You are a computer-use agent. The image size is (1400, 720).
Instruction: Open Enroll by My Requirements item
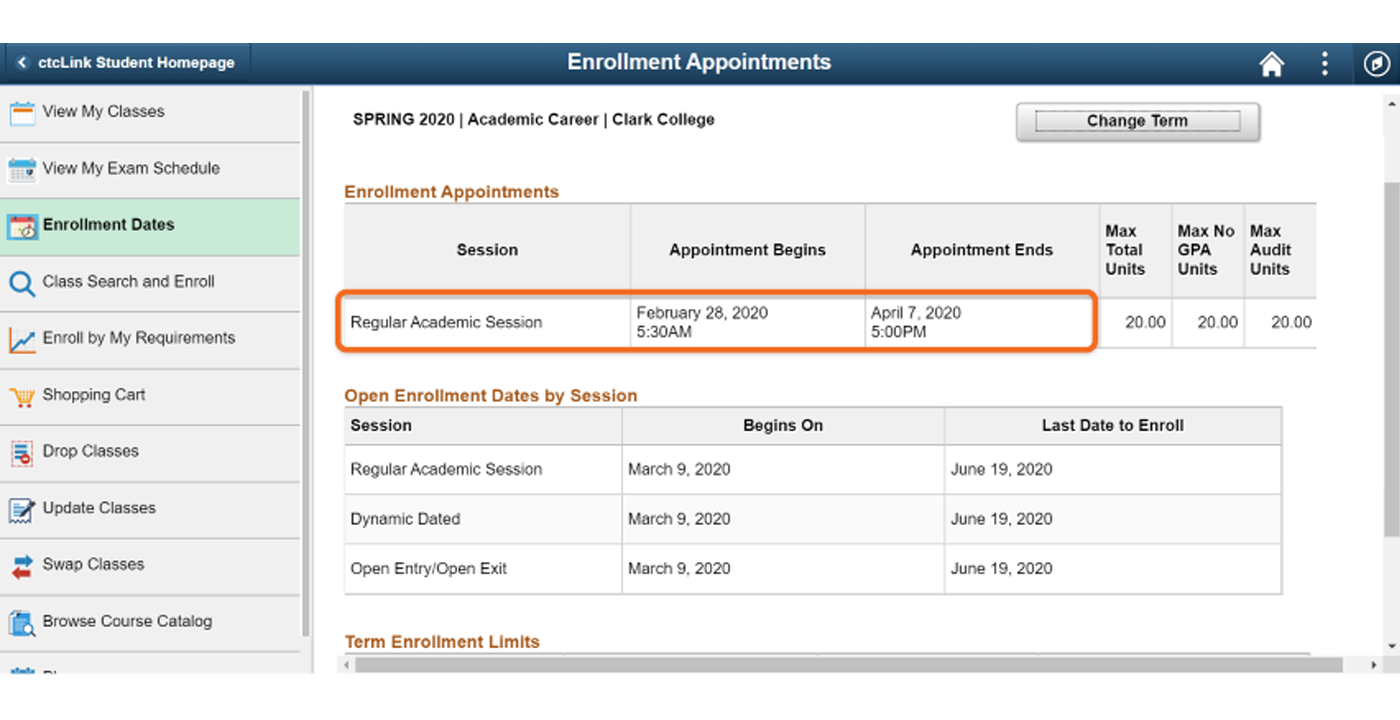[x=150, y=339]
